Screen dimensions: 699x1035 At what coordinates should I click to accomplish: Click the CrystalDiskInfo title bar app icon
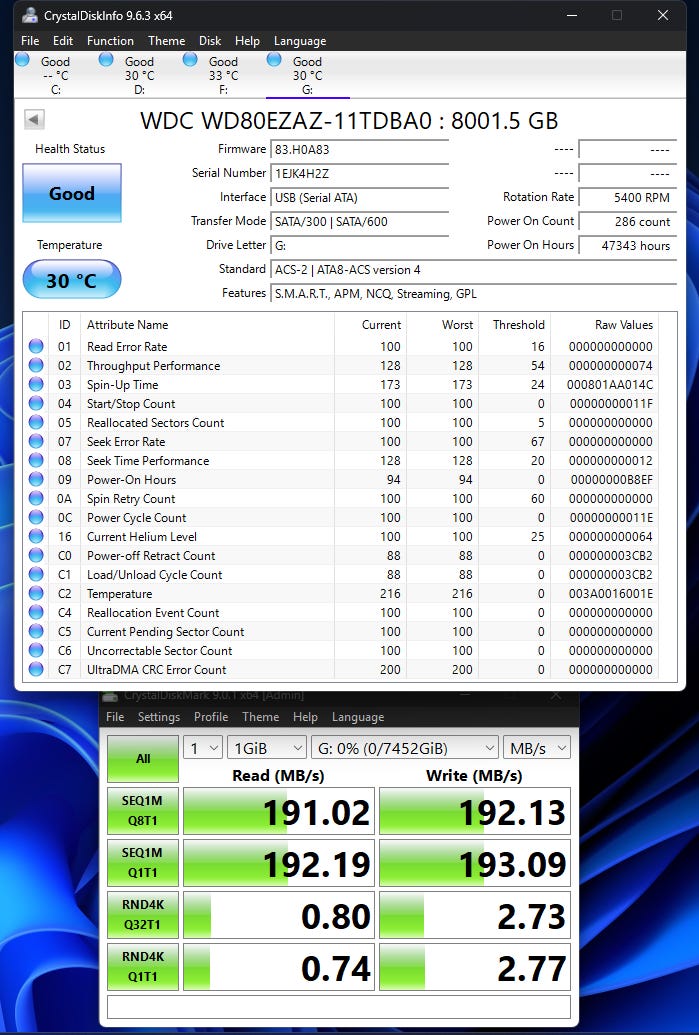tap(30, 15)
